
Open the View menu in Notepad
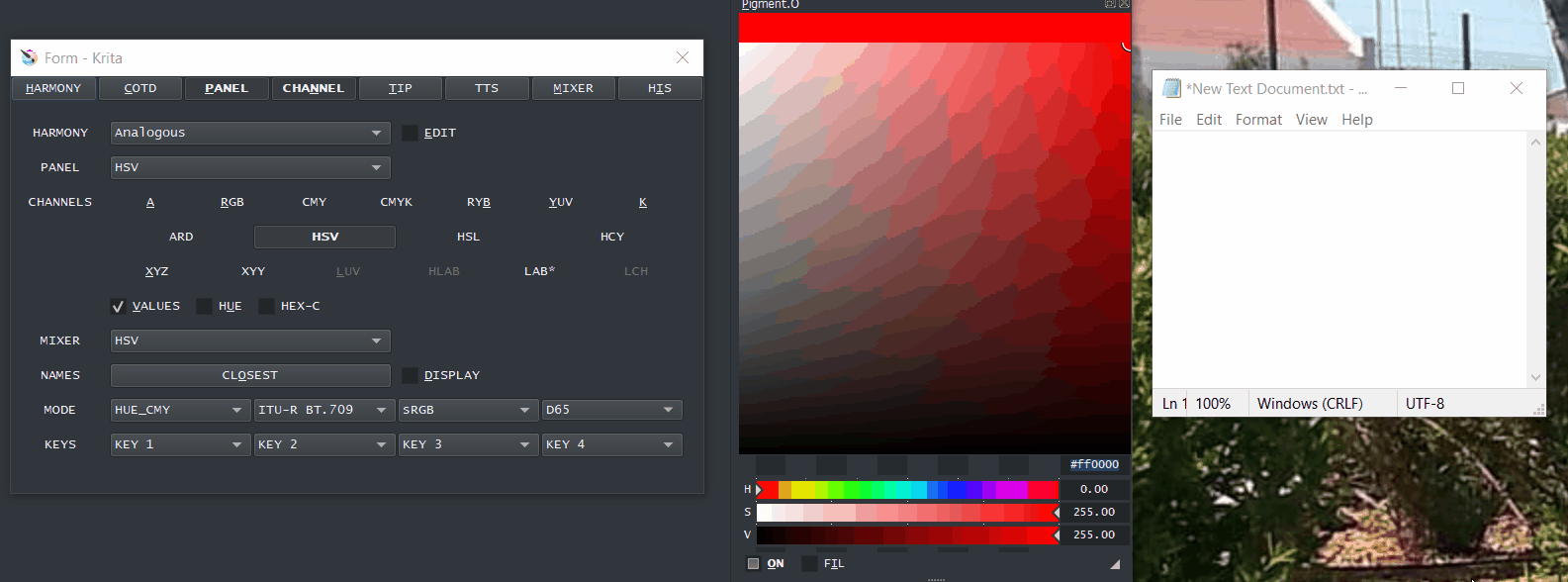click(x=1312, y=120)
